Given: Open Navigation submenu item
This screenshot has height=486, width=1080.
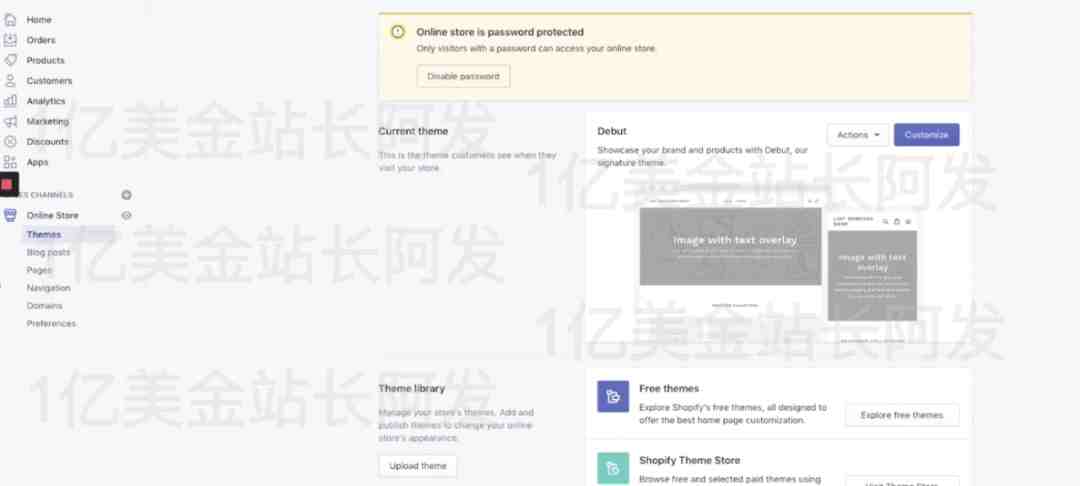Looking at the screenshot, I should click(x=49, y=288).
